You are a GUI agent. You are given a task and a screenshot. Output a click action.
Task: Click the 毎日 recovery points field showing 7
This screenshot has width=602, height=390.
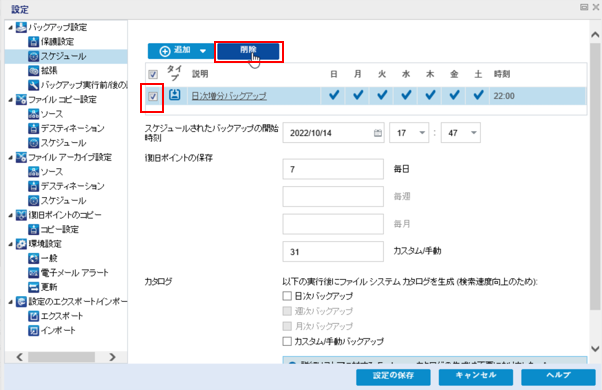(333, 169)
